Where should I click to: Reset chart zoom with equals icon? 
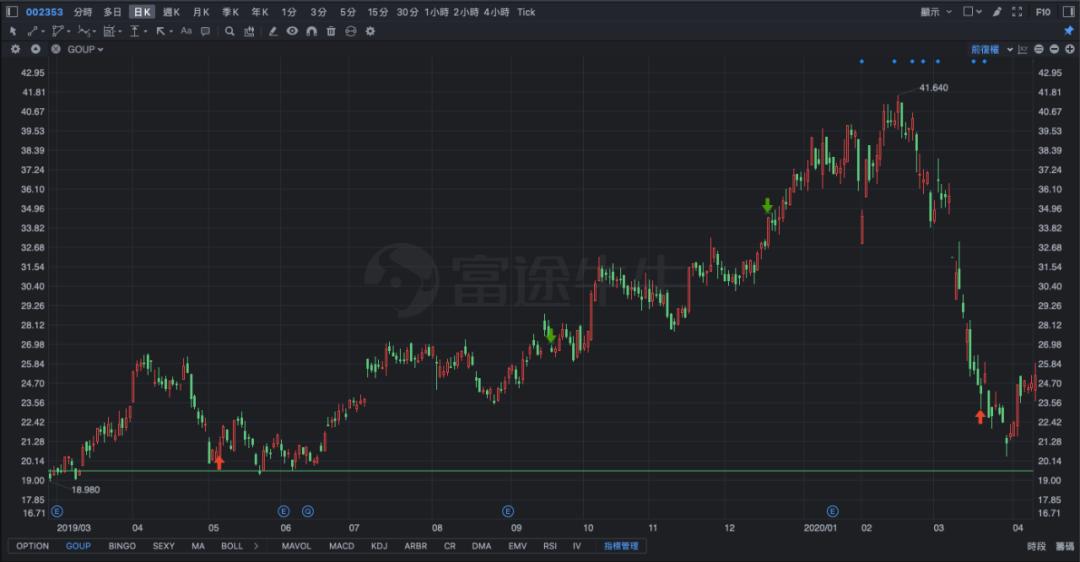(1039, 49)
